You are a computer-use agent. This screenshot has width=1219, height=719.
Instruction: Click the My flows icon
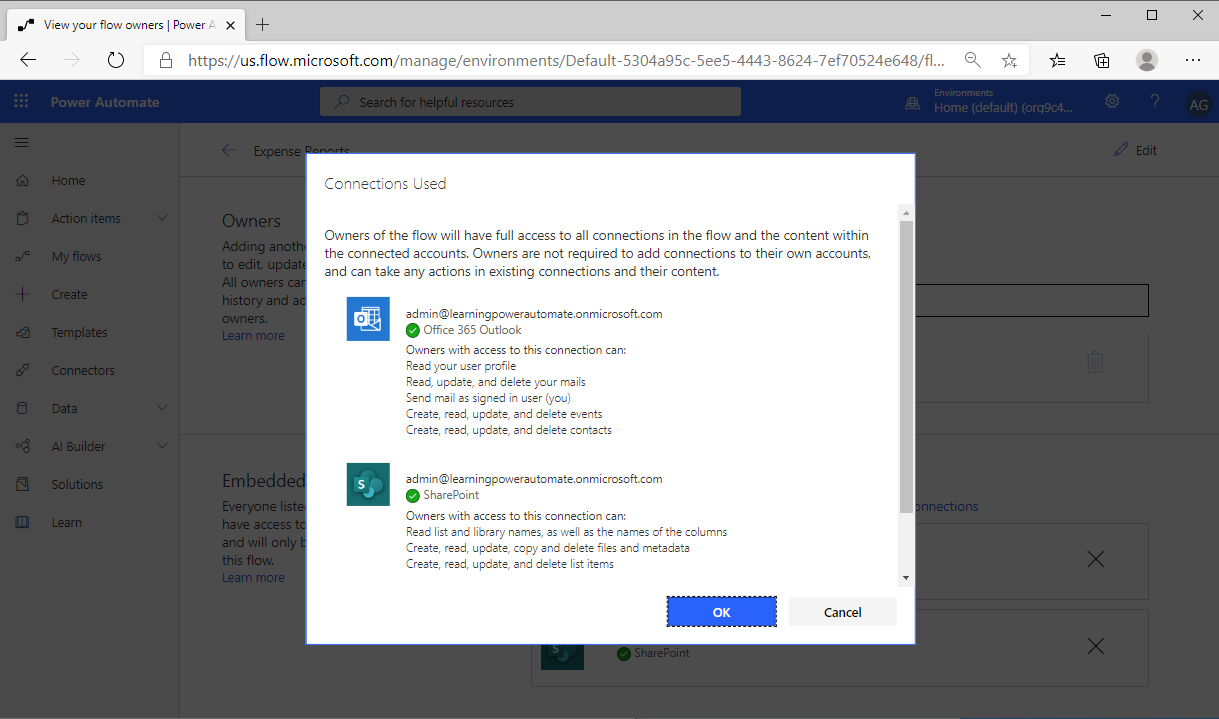coord(22,257)
